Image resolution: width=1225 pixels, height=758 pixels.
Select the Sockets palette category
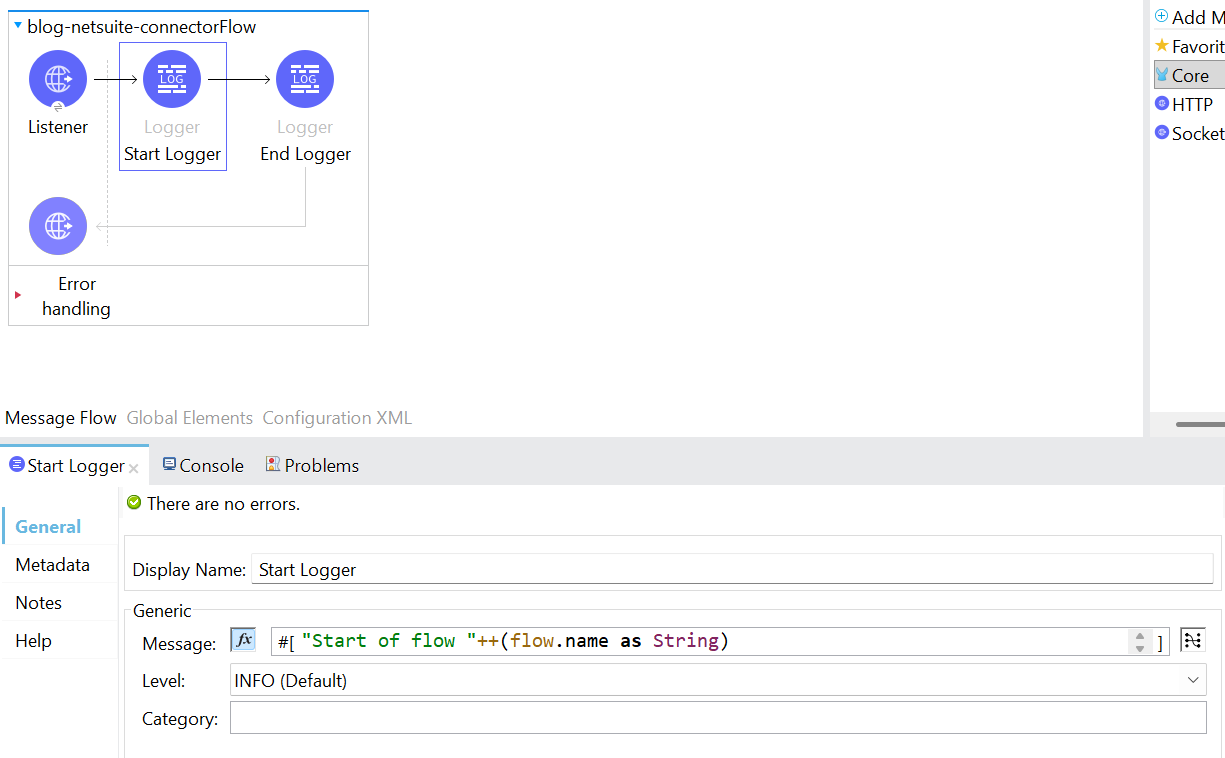1190,133
